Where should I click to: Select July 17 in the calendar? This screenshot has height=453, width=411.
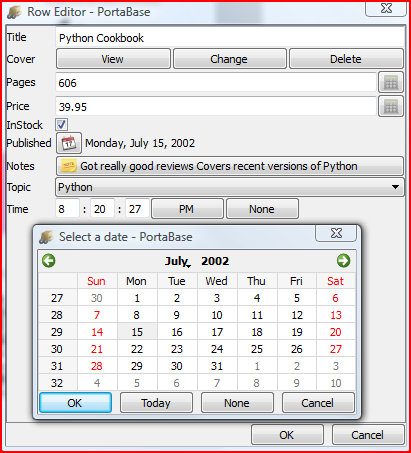217,332
